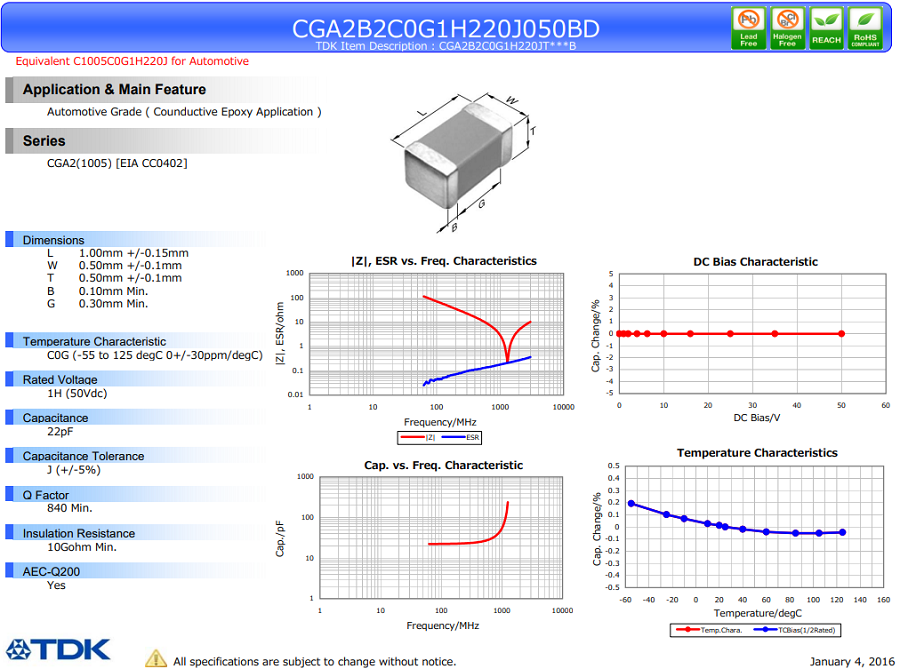
Task: Click the leftmost blue point on temperature curve
Action: pos(631,503)
